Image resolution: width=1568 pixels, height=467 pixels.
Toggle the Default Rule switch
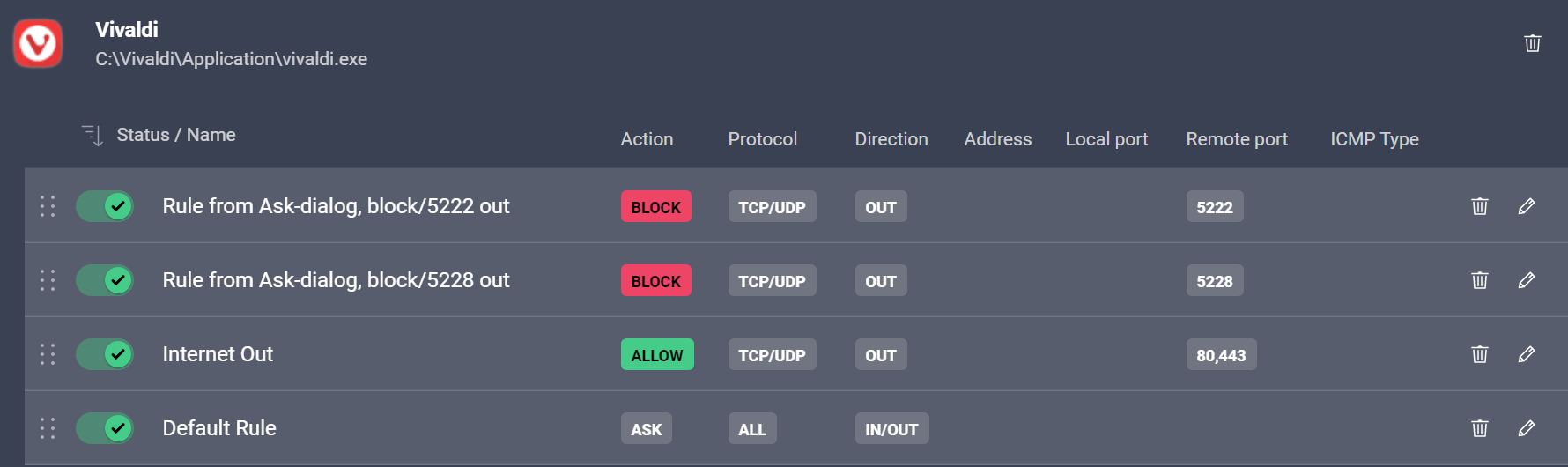pyautogui.click(x=105, y=428)
